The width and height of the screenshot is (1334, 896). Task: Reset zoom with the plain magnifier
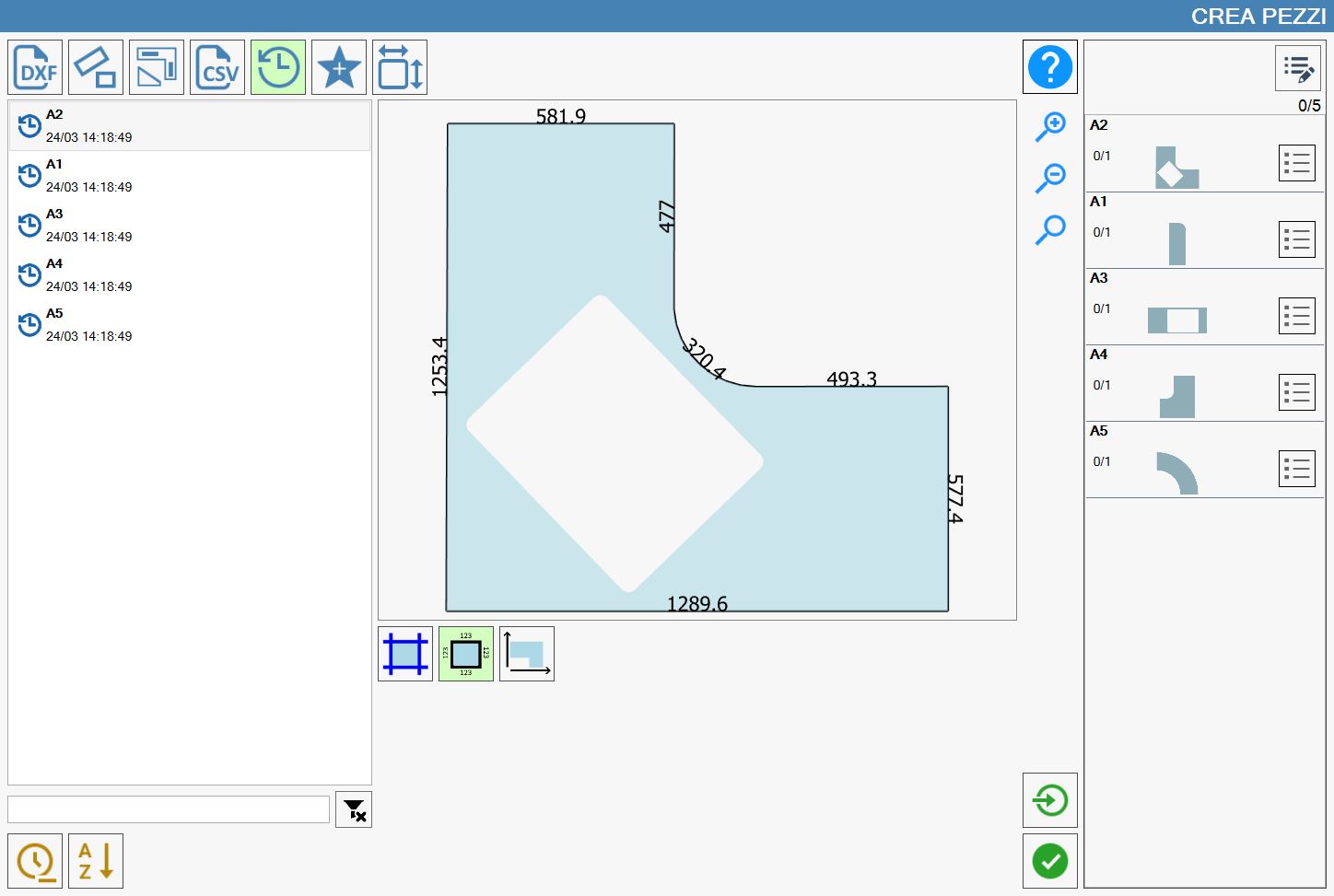1050,229
